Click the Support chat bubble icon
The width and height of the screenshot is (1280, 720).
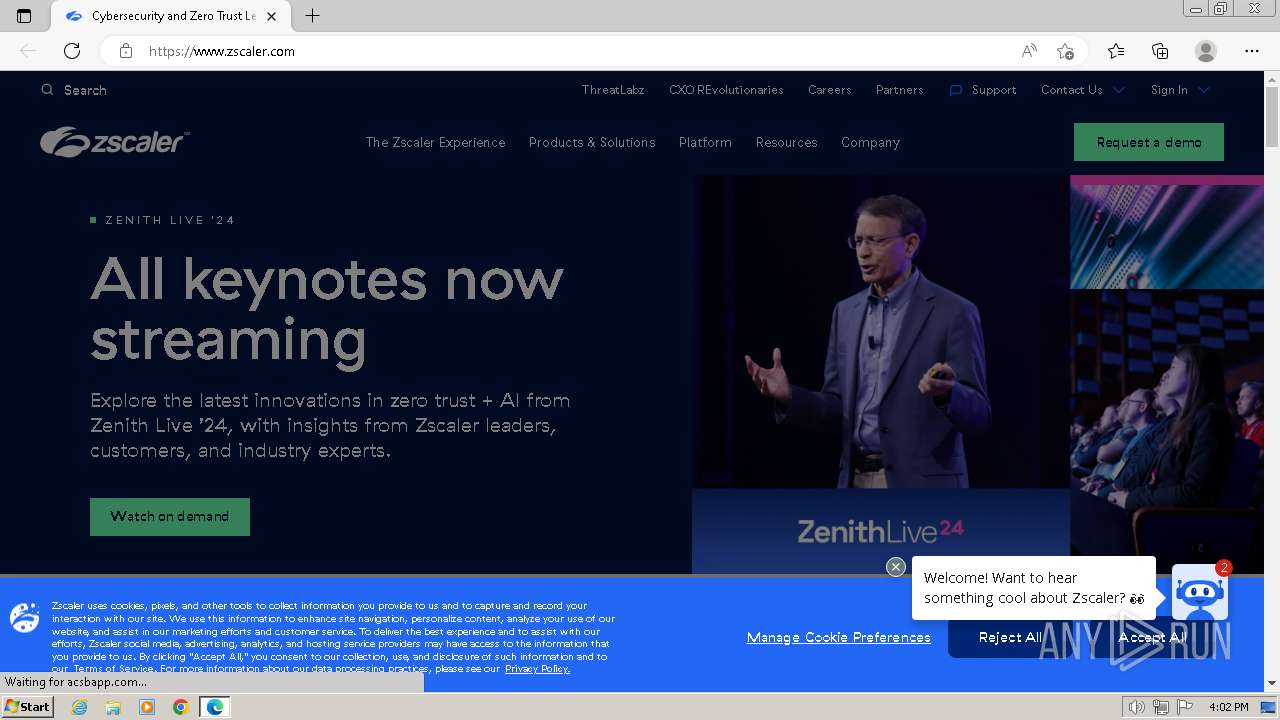[955, 90]
